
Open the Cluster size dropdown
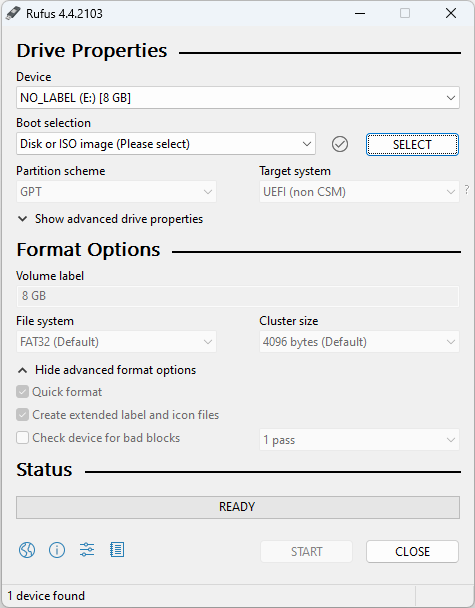point(359,342)
